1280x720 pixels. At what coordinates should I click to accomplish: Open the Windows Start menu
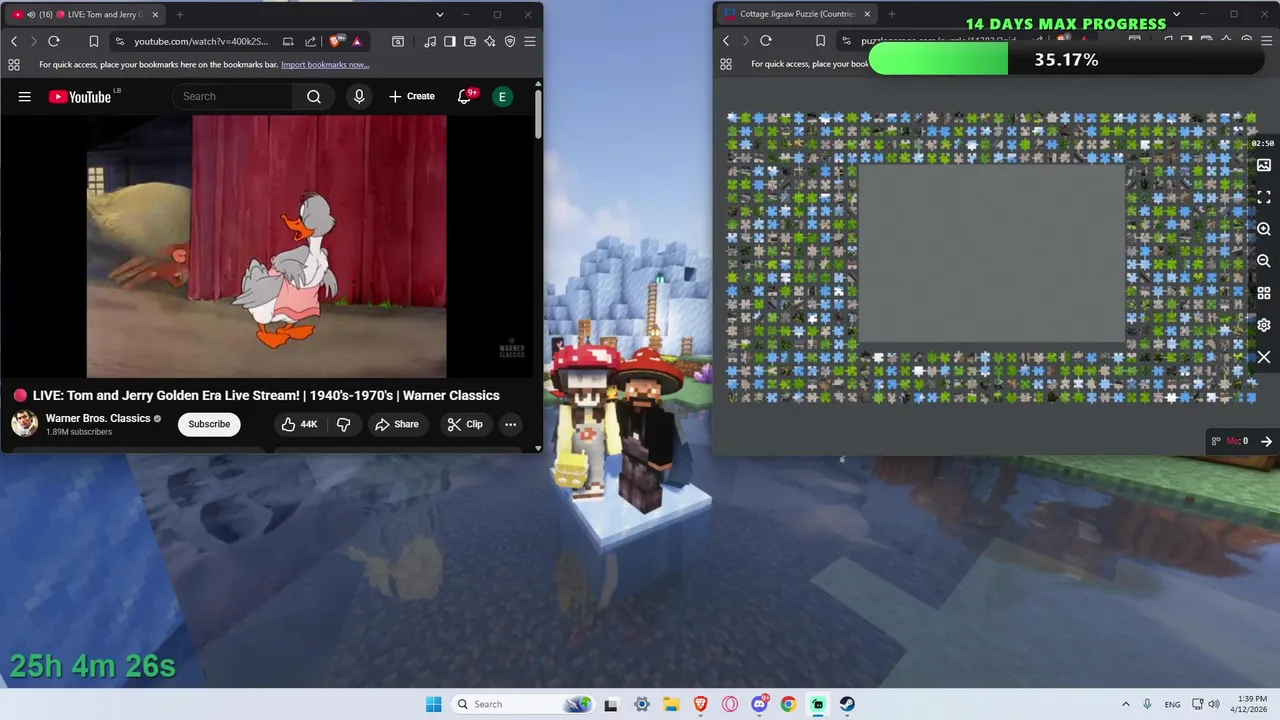click(x=433, y=704)
